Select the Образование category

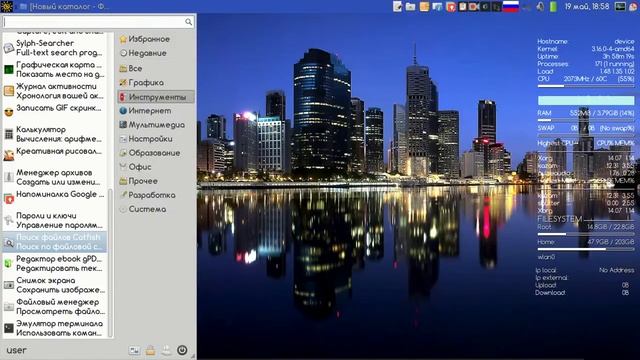point(156,153)
